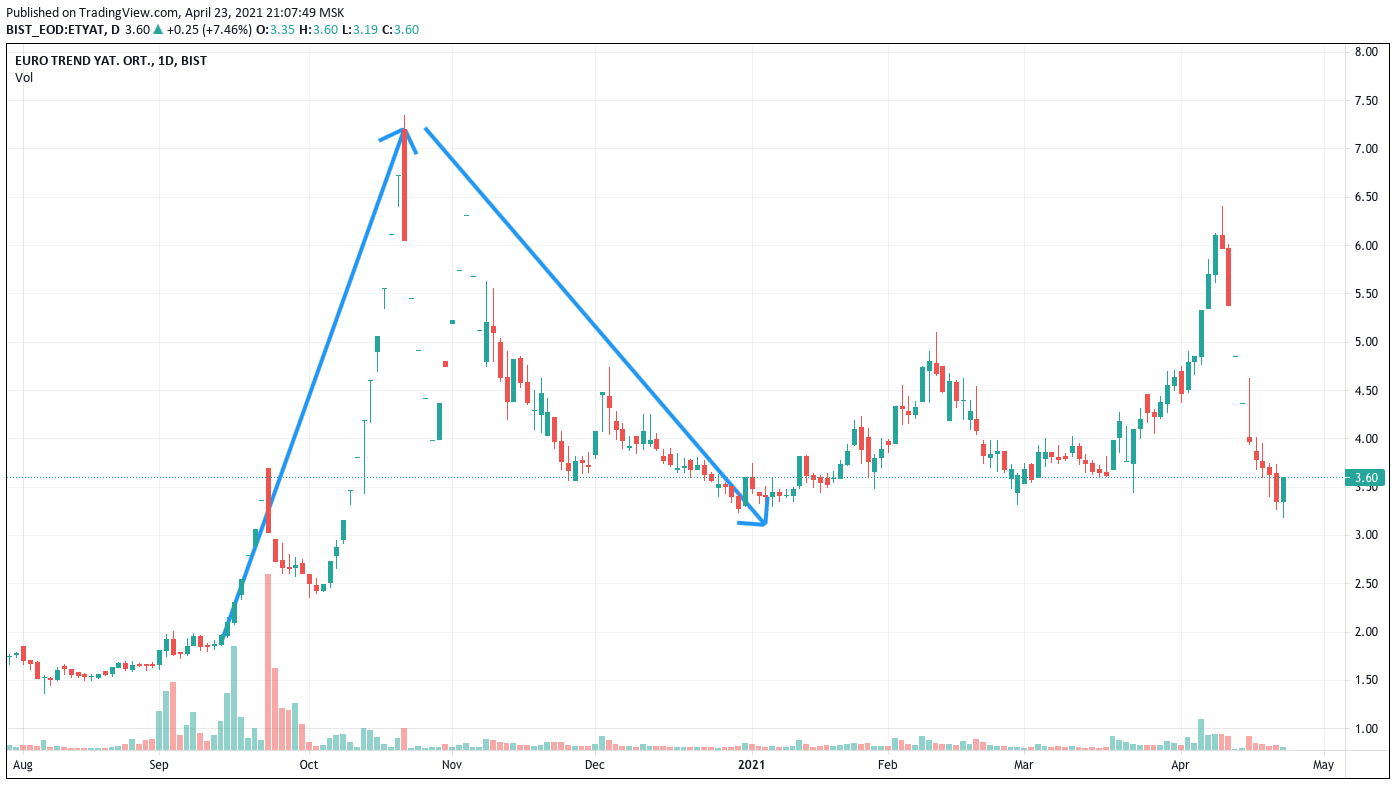Click the 2021 label on time axis
The image size is (1396, 785).
click(751, 765)
